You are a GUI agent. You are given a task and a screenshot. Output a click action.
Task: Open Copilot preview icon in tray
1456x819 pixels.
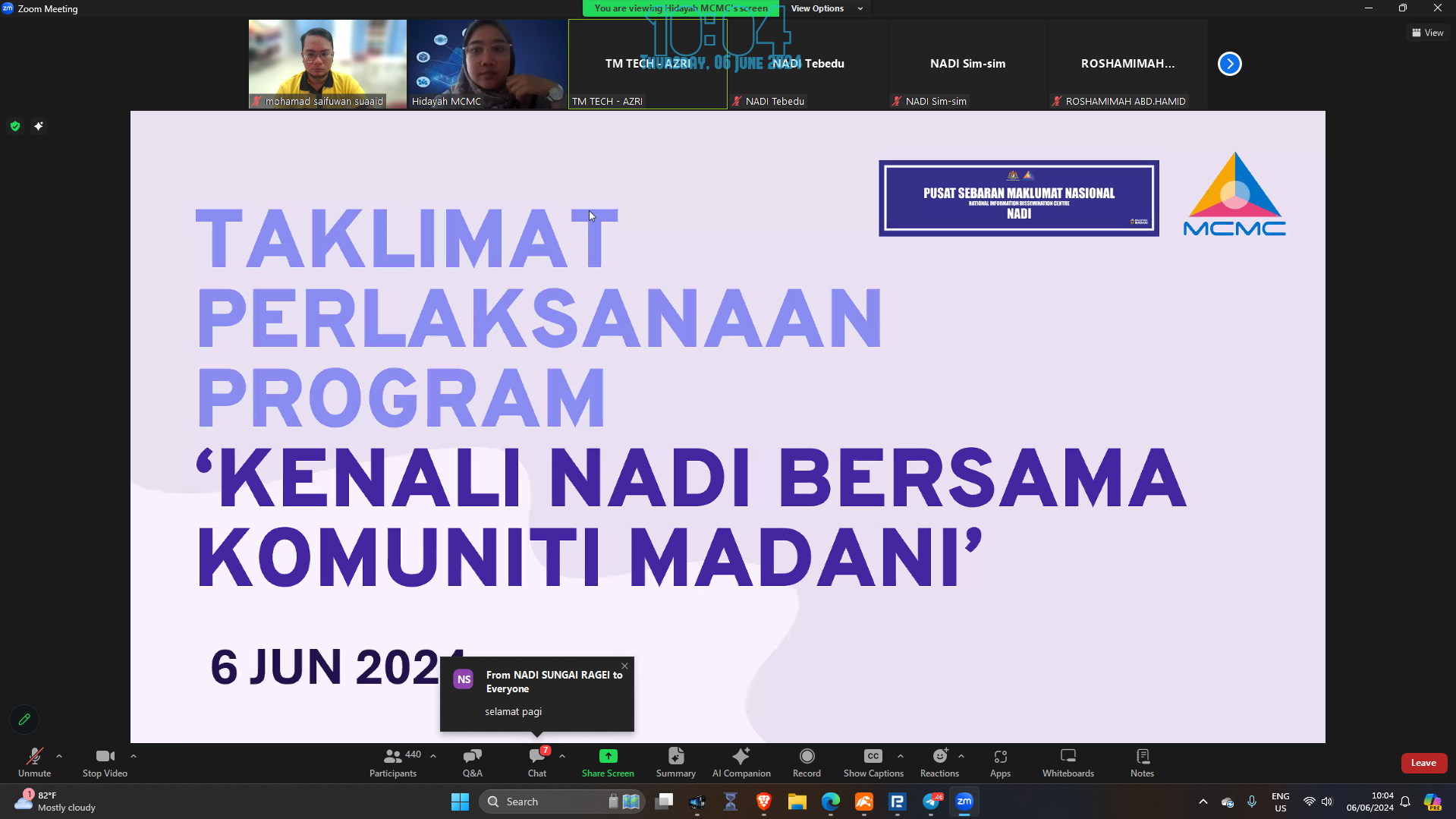pos(1432,802)
